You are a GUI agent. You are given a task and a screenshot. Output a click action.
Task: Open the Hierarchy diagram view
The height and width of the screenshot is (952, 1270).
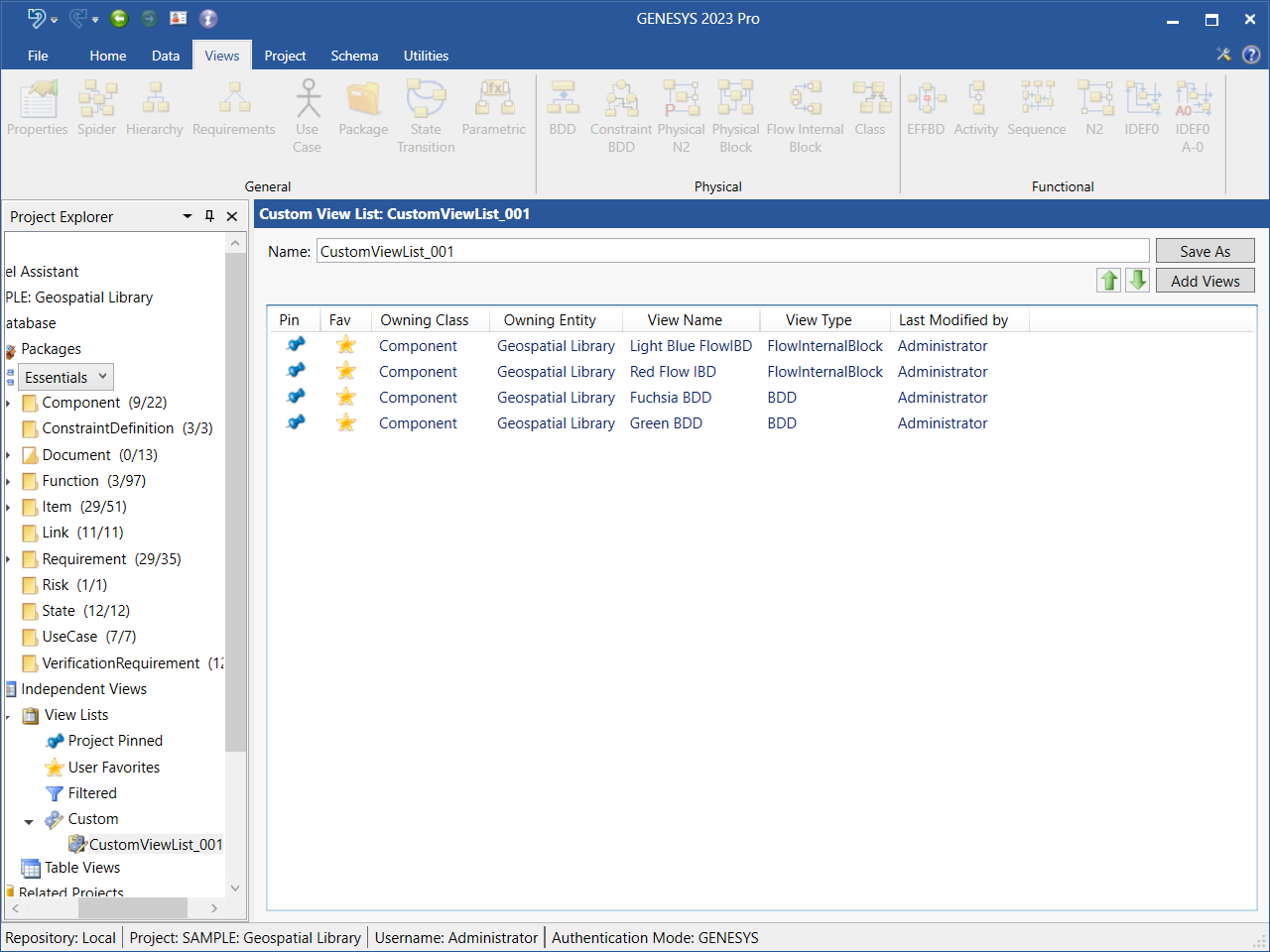(x=155, y=110)
